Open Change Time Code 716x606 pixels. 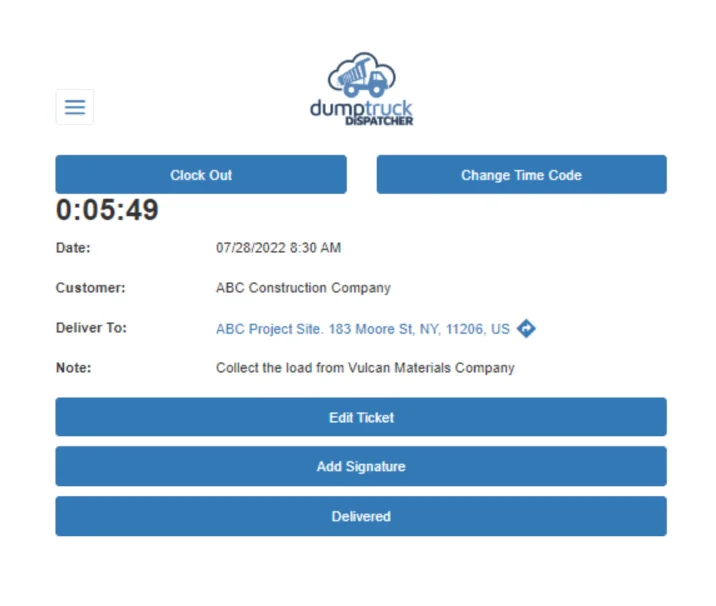(521, 175)
